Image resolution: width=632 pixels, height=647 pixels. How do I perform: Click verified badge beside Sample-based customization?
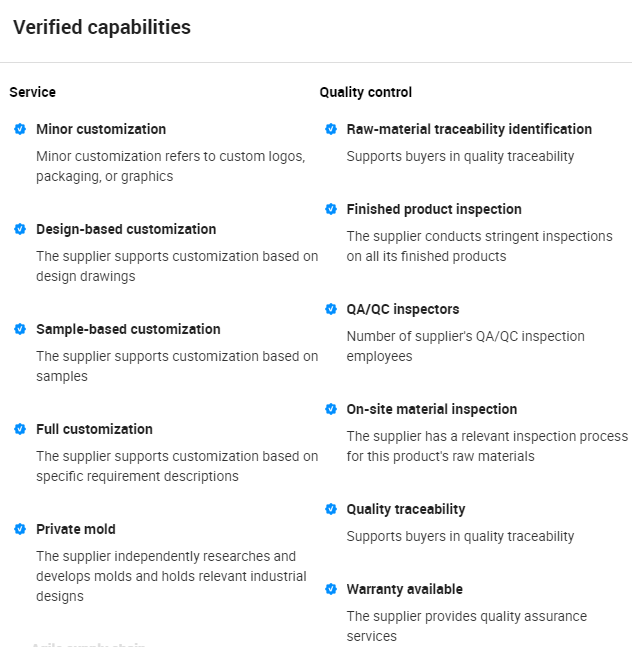[20, 329]
